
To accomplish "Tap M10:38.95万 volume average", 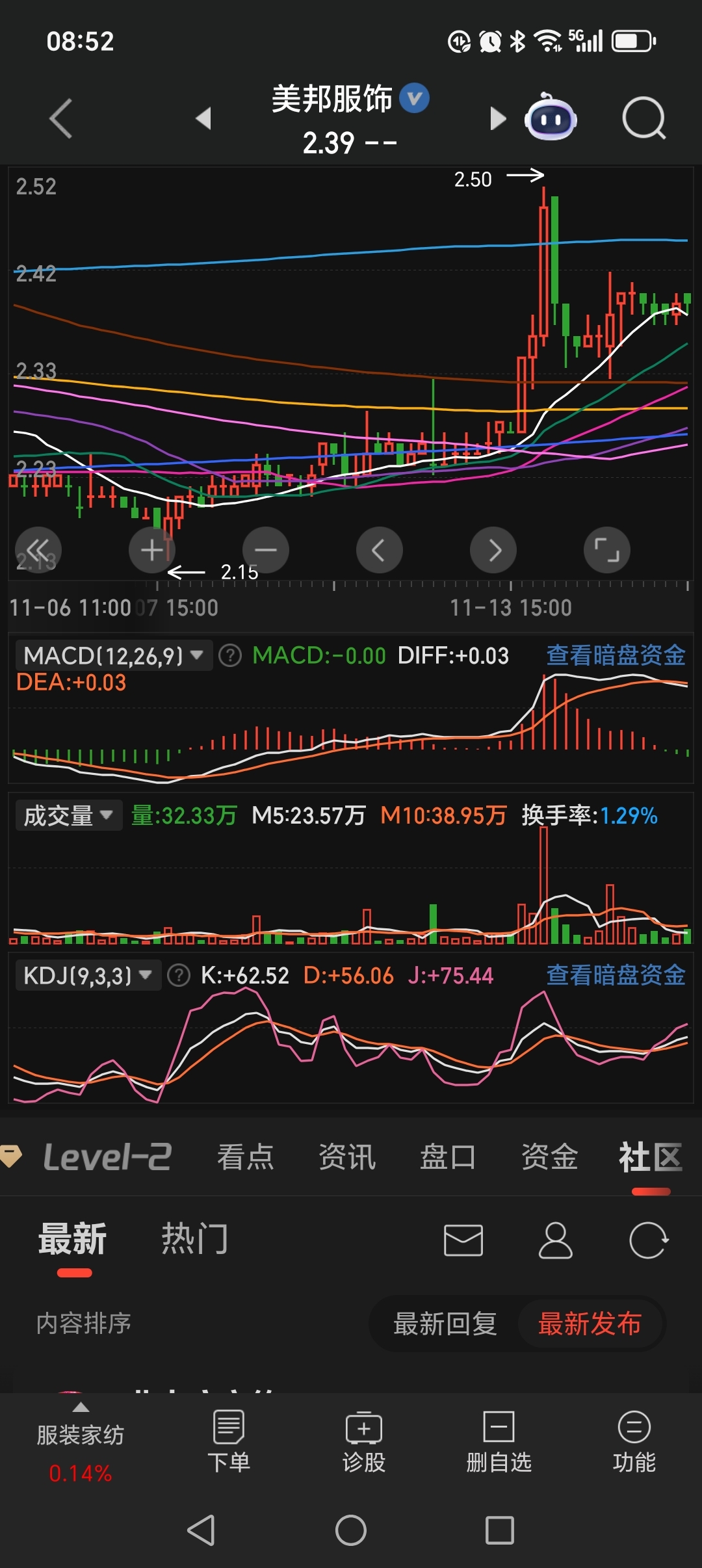I will coord(443,815).
